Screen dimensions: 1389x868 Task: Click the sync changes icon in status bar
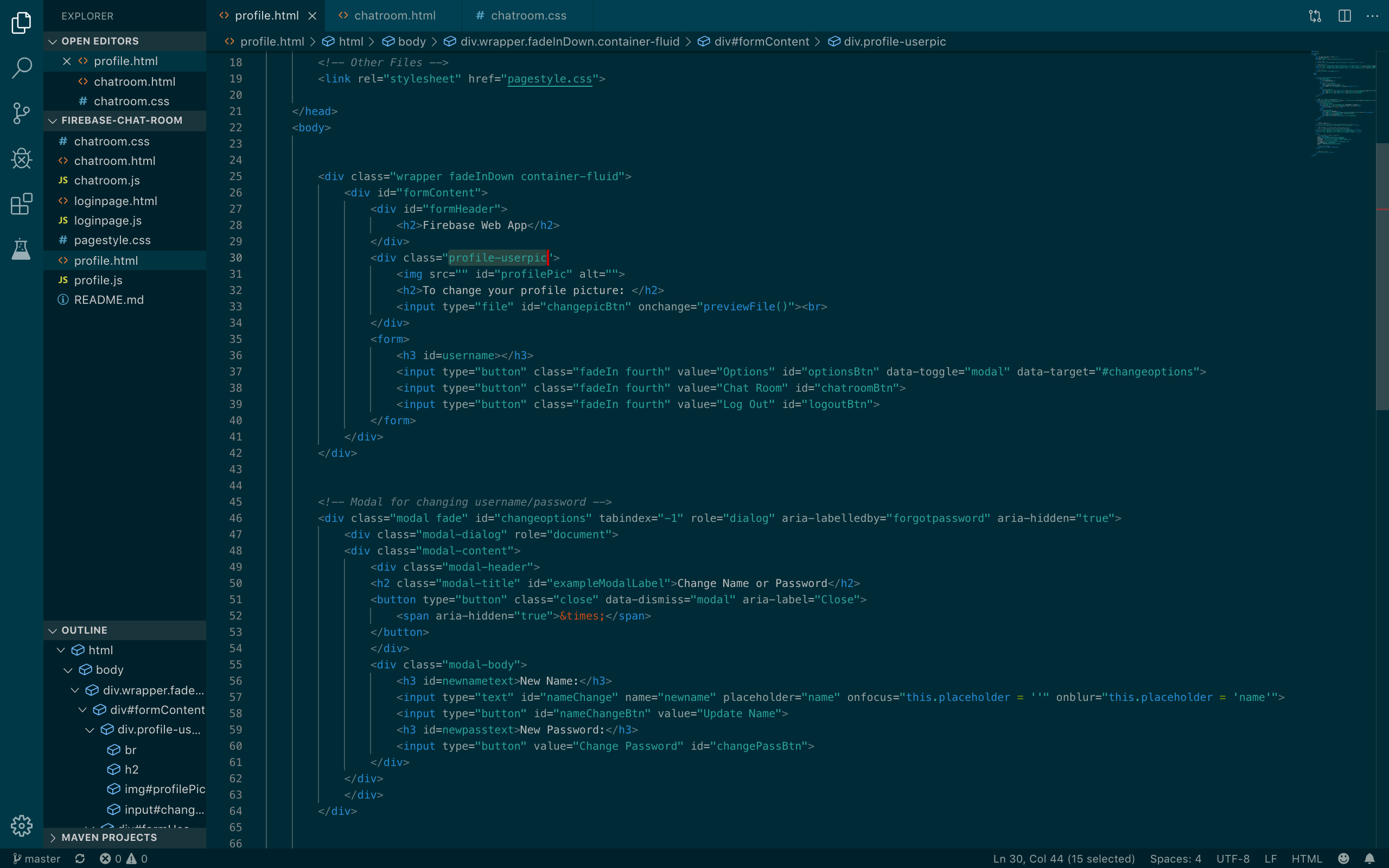tap(80, 858)
